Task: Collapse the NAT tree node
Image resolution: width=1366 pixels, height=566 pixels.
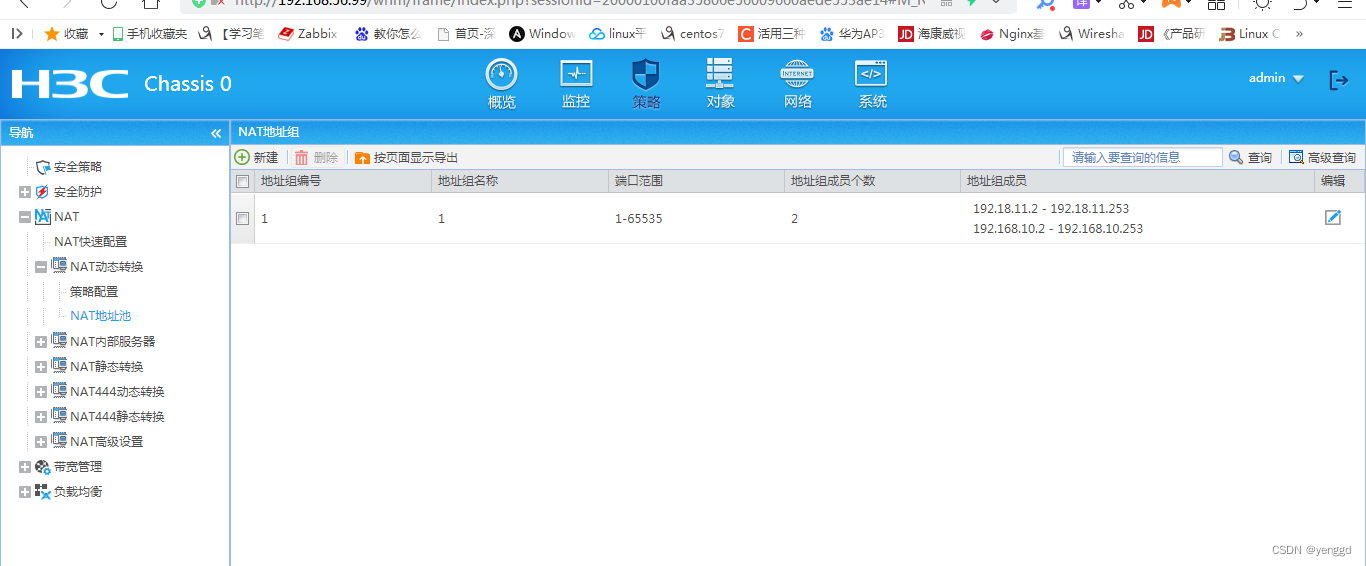Action: (25, 217)
